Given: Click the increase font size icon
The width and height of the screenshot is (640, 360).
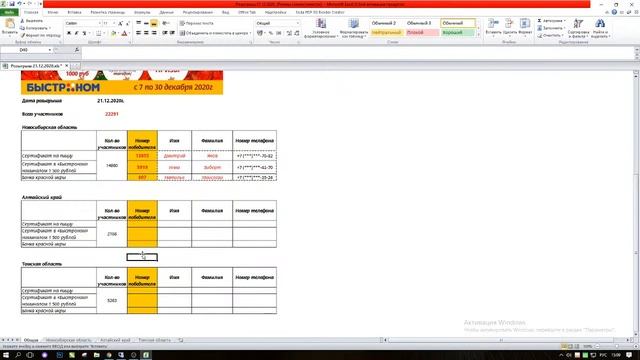Looking at the screenshot, I should 121,24.
